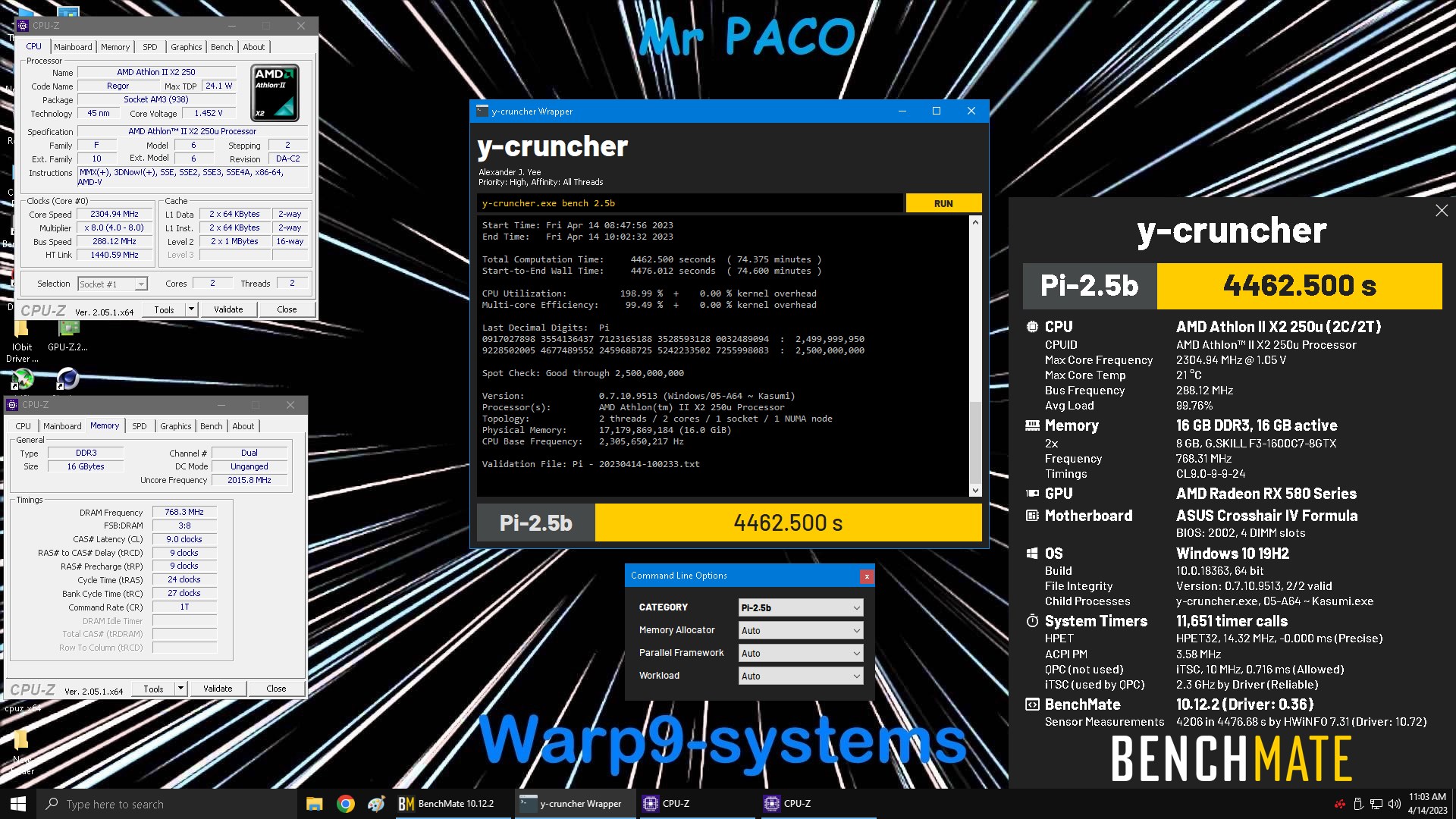
Task: Click the System Timers clock icon
Action: tap(1032, 621)
